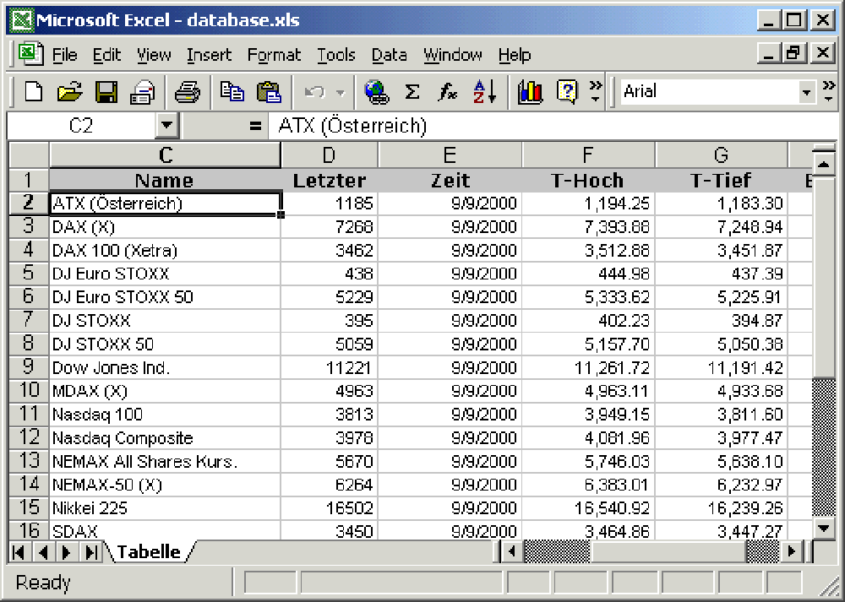Create a new workbook with New icon
The image size is (845, 602).
pyautogui.click(x=33, y=92)
